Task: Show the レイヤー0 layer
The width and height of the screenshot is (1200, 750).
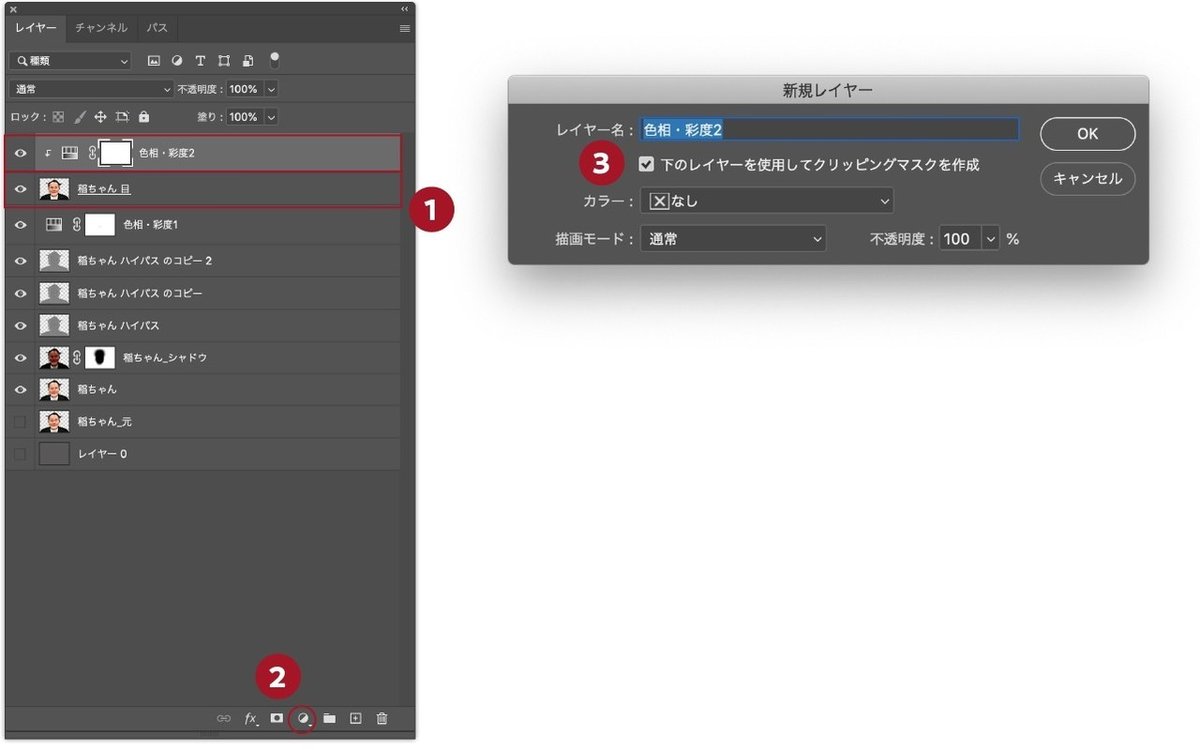Action: point(19,453)
